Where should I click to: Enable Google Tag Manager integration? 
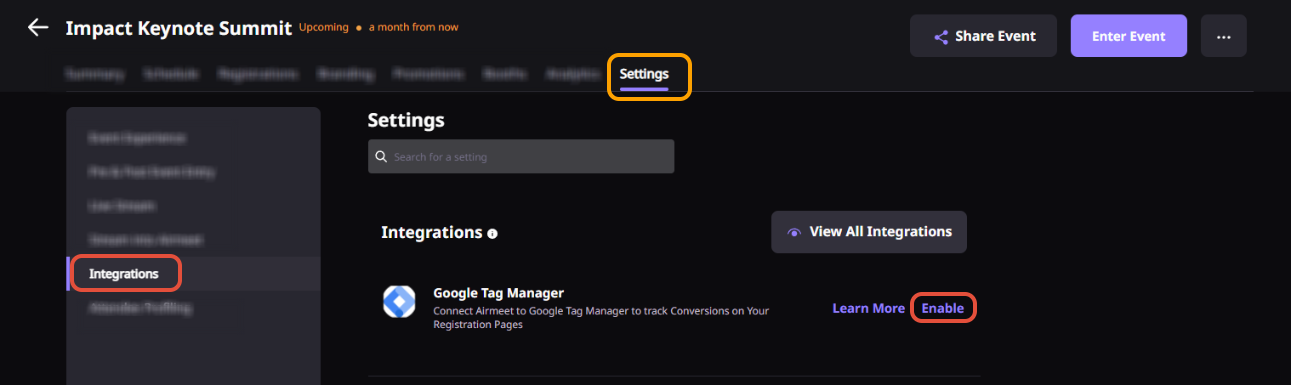943,308
